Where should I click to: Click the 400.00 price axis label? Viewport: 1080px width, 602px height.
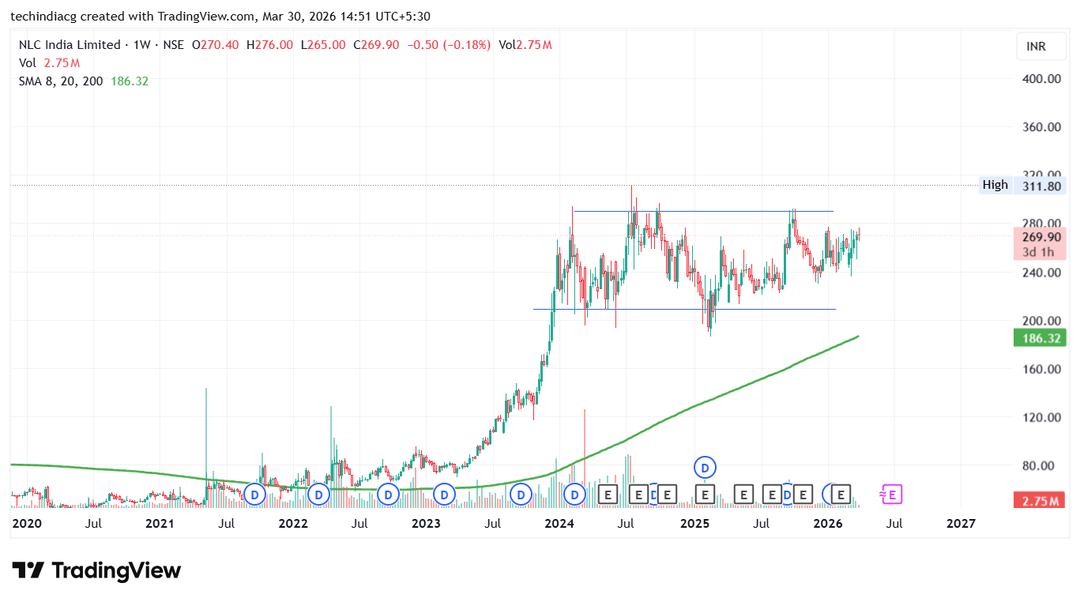click(1041, 79)
